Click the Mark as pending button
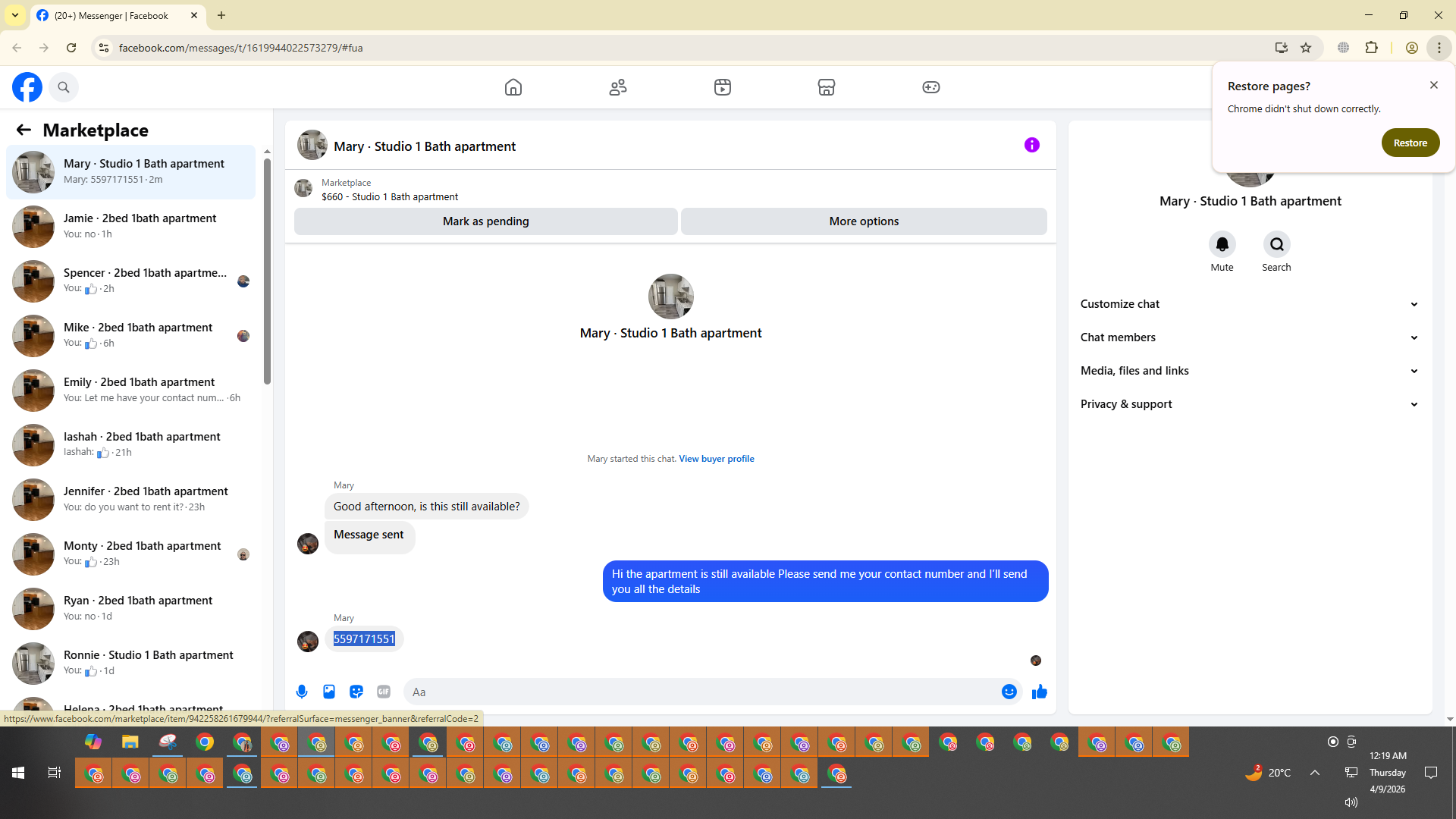The height and width of the screenshot is (819, 1456). point(485,221)
